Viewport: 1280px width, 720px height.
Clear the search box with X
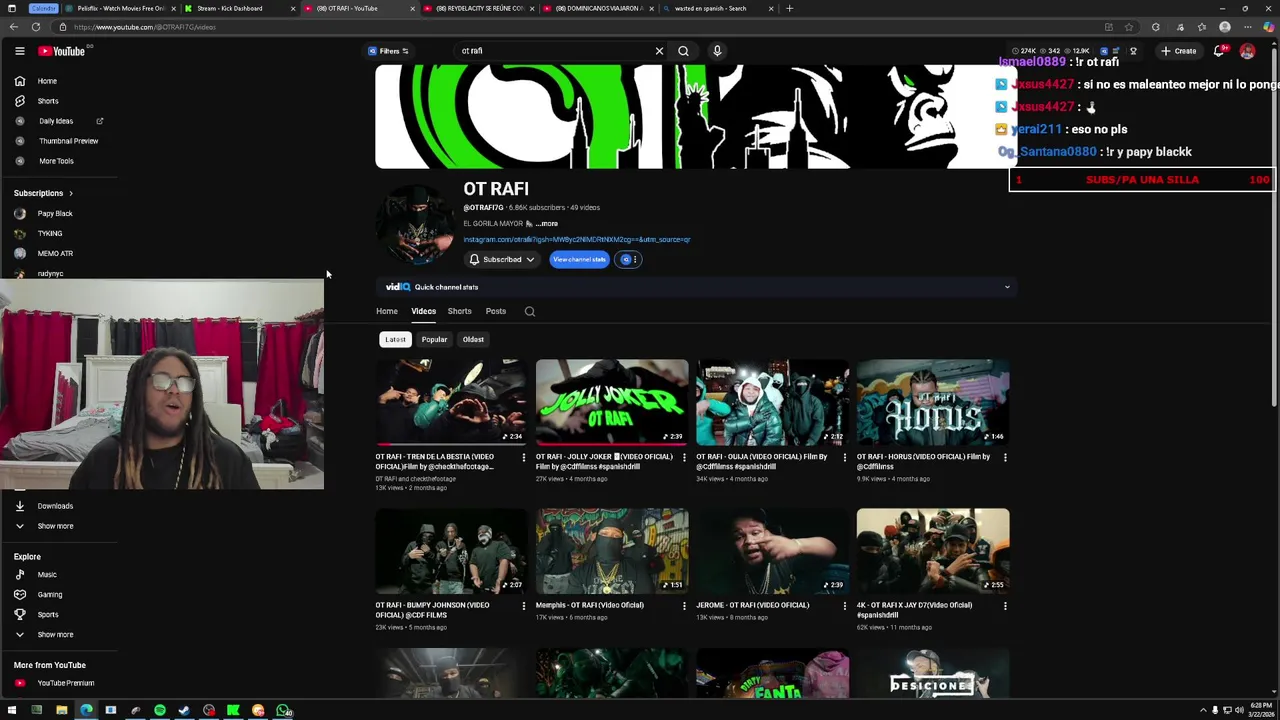(659, 51)
